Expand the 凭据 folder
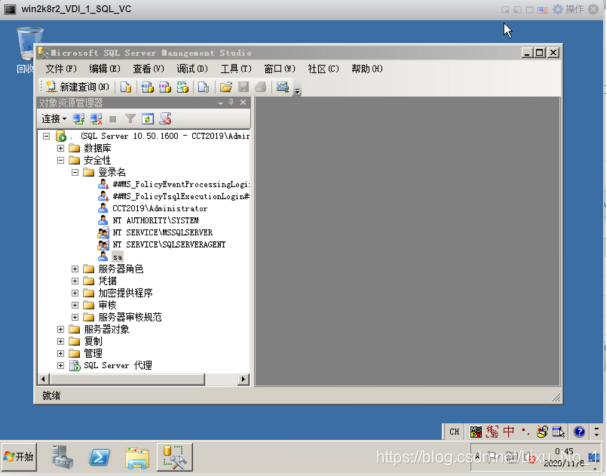The width and height of the screenshot is (607, 476). click(x=75, y=281)
